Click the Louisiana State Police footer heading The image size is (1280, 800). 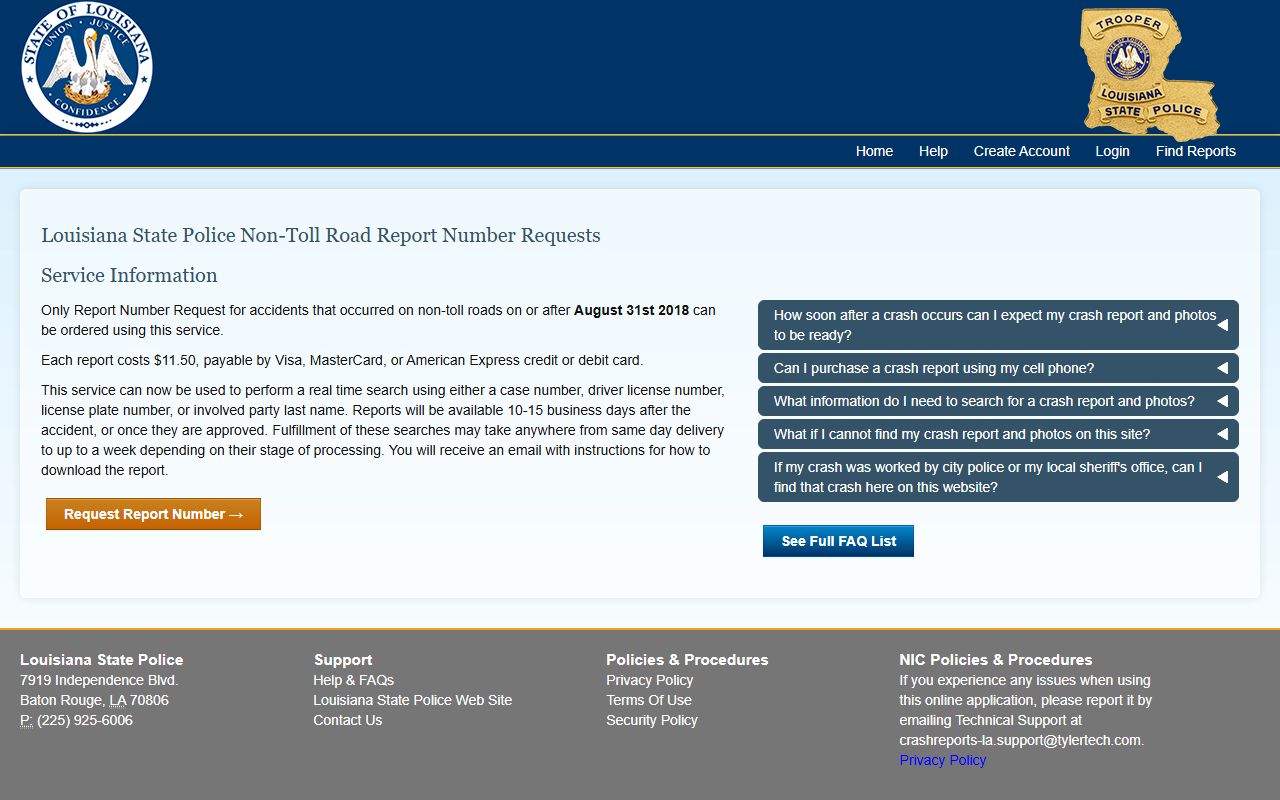pos(102,660)
